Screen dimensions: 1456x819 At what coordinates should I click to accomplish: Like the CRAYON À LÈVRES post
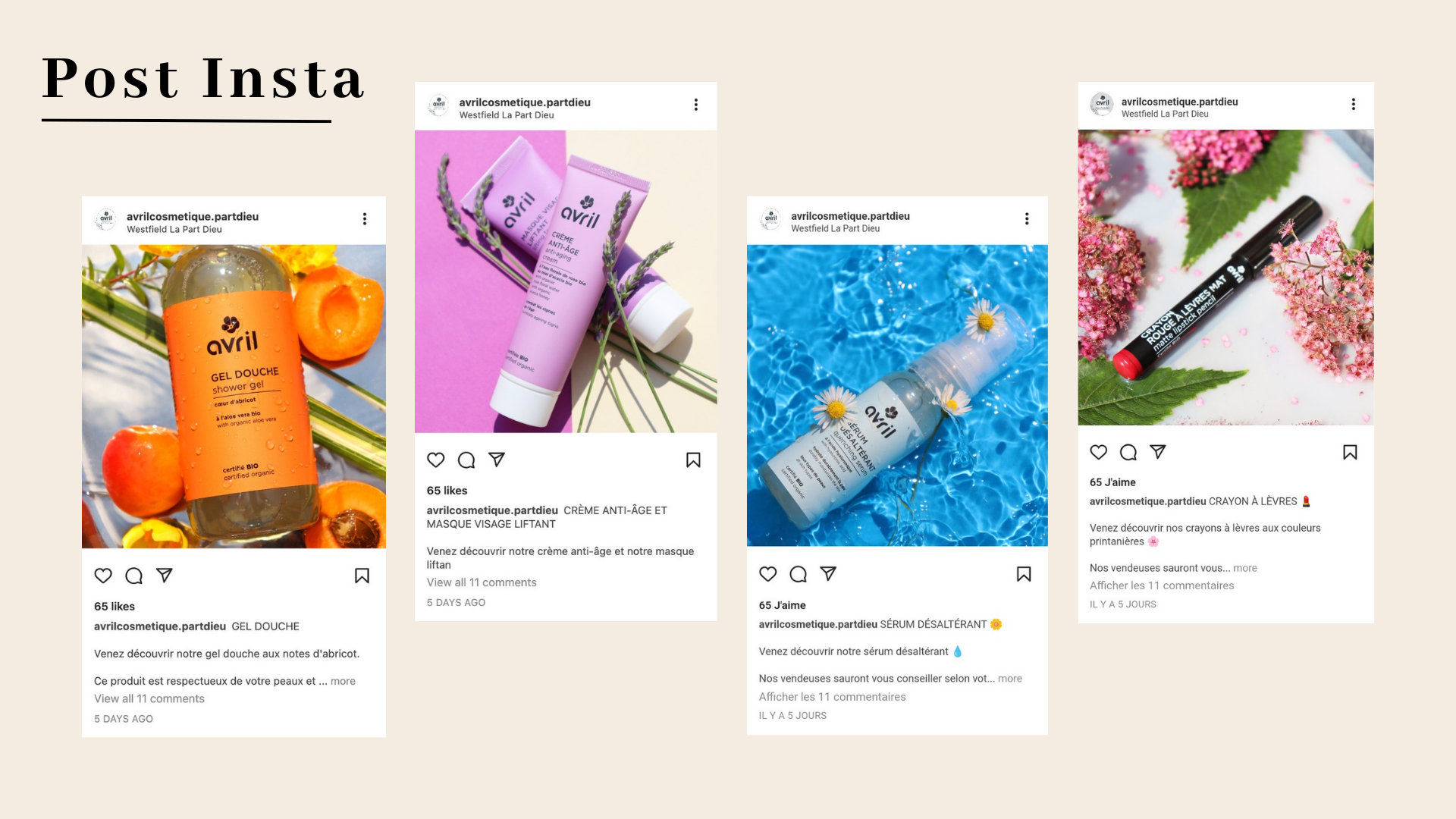[x=1099, y=452]
